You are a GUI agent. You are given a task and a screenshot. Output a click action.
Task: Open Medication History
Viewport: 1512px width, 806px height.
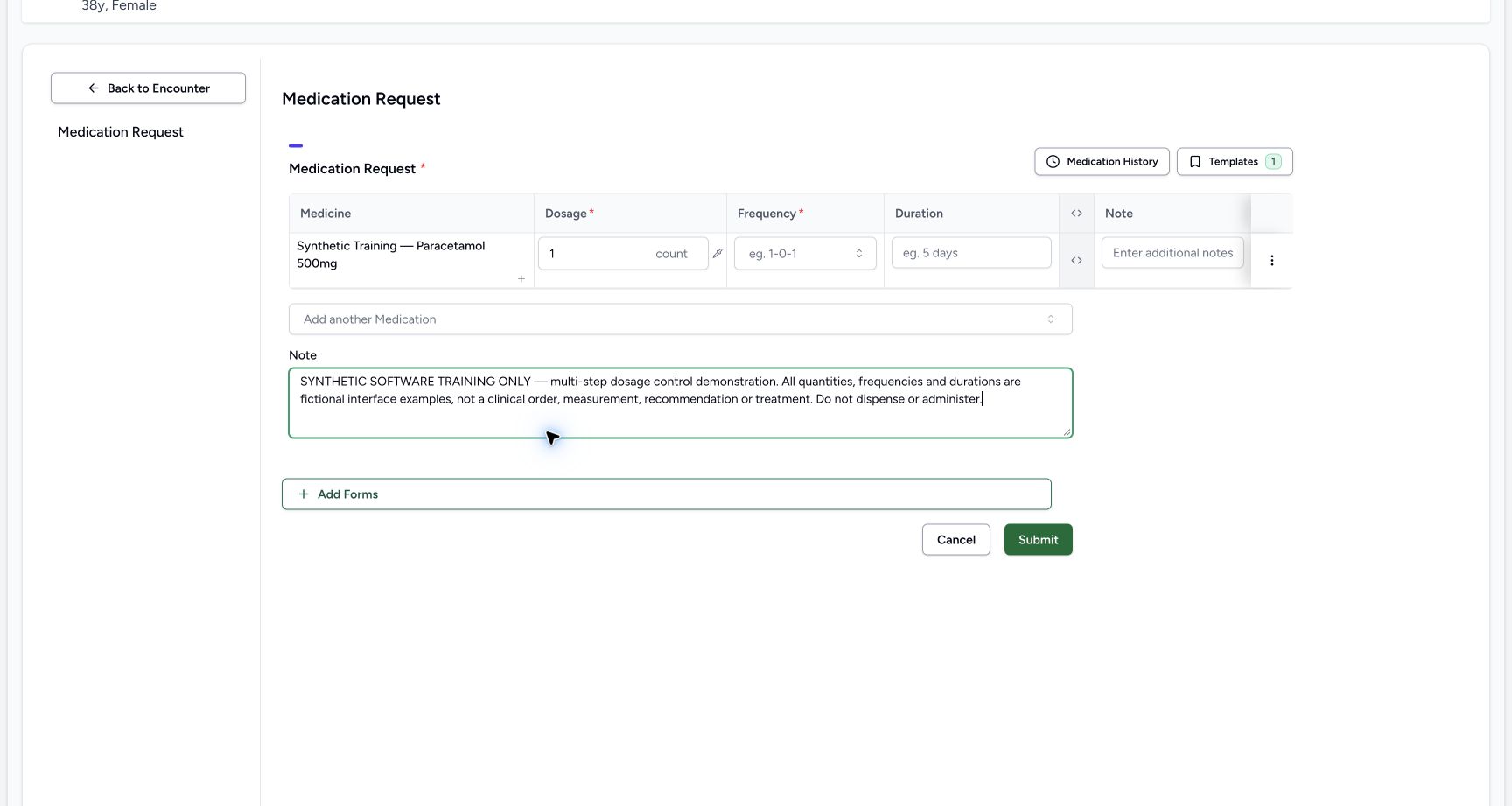(x=1102, y=161)
